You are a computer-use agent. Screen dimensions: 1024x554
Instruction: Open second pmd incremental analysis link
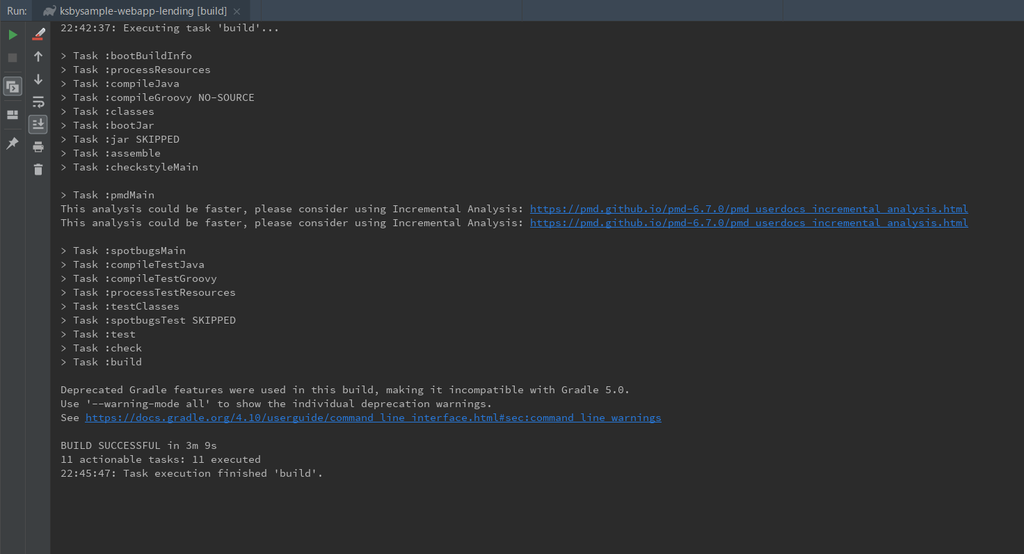(x=748, y=223)
